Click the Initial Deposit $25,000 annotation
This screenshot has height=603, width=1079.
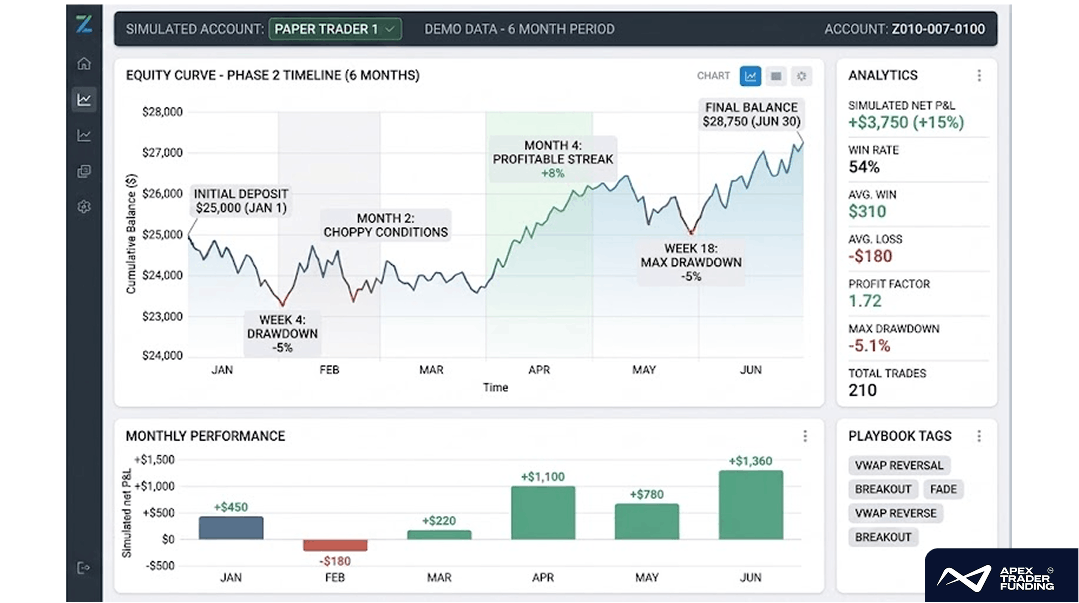(x=241, y=201)
